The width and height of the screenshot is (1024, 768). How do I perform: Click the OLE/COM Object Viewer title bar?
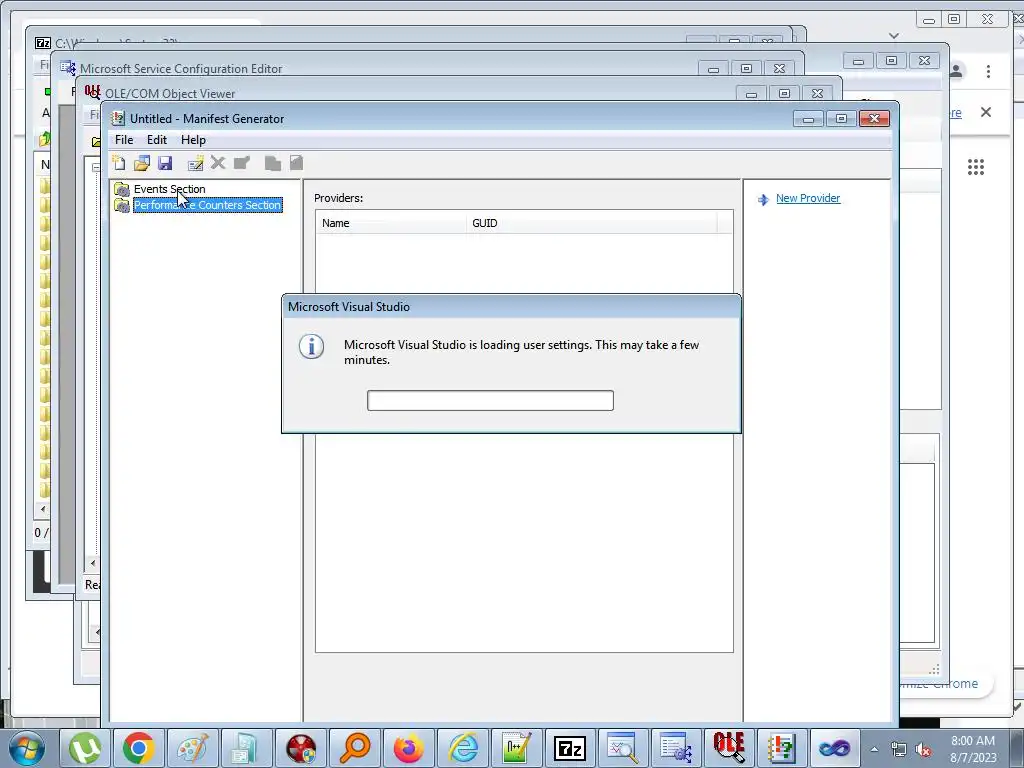(x=418, y=93)
